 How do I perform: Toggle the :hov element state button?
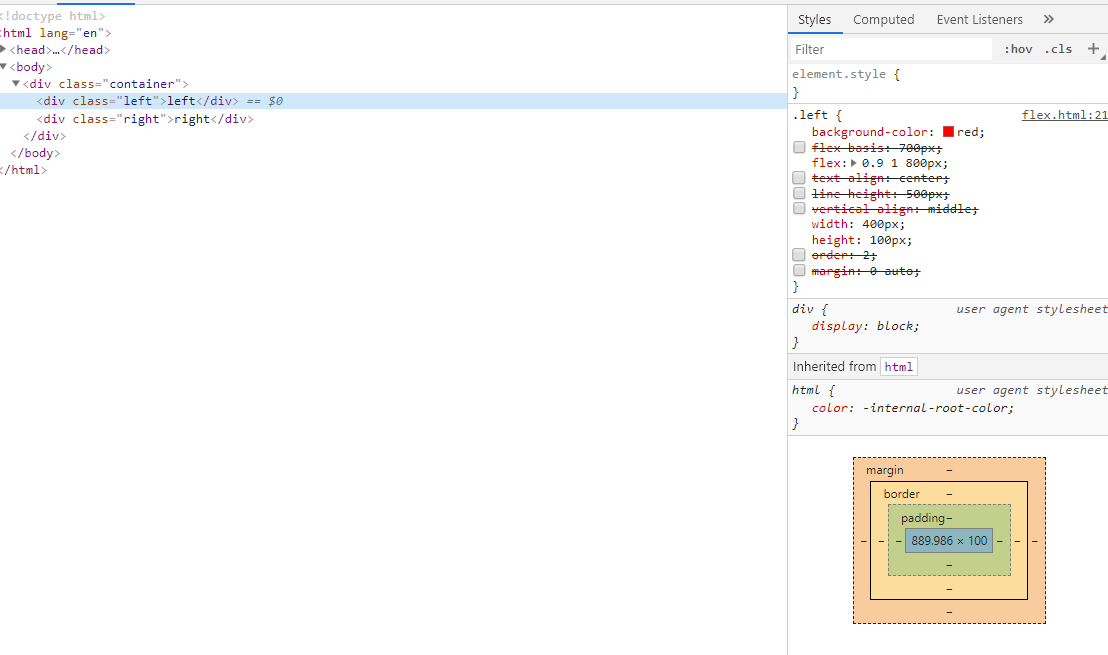pos(1018,49)
